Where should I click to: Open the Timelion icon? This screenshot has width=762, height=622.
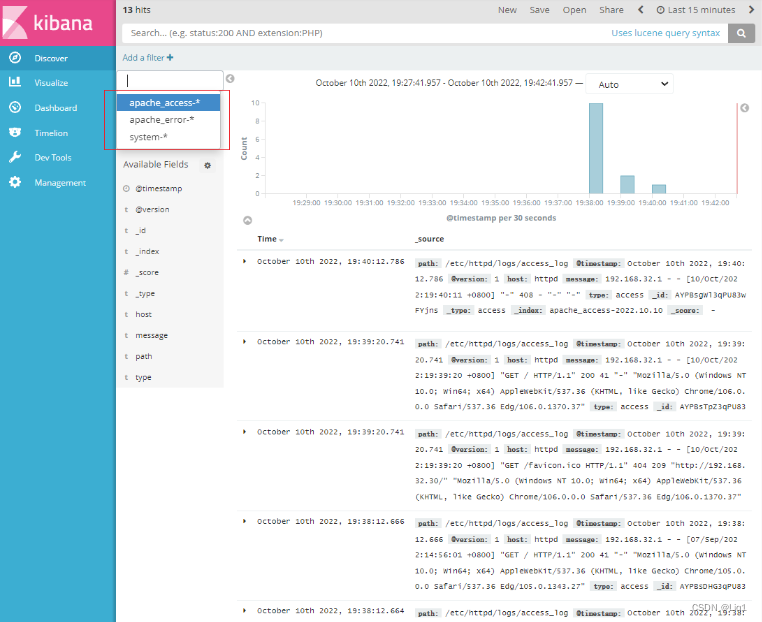15,133
